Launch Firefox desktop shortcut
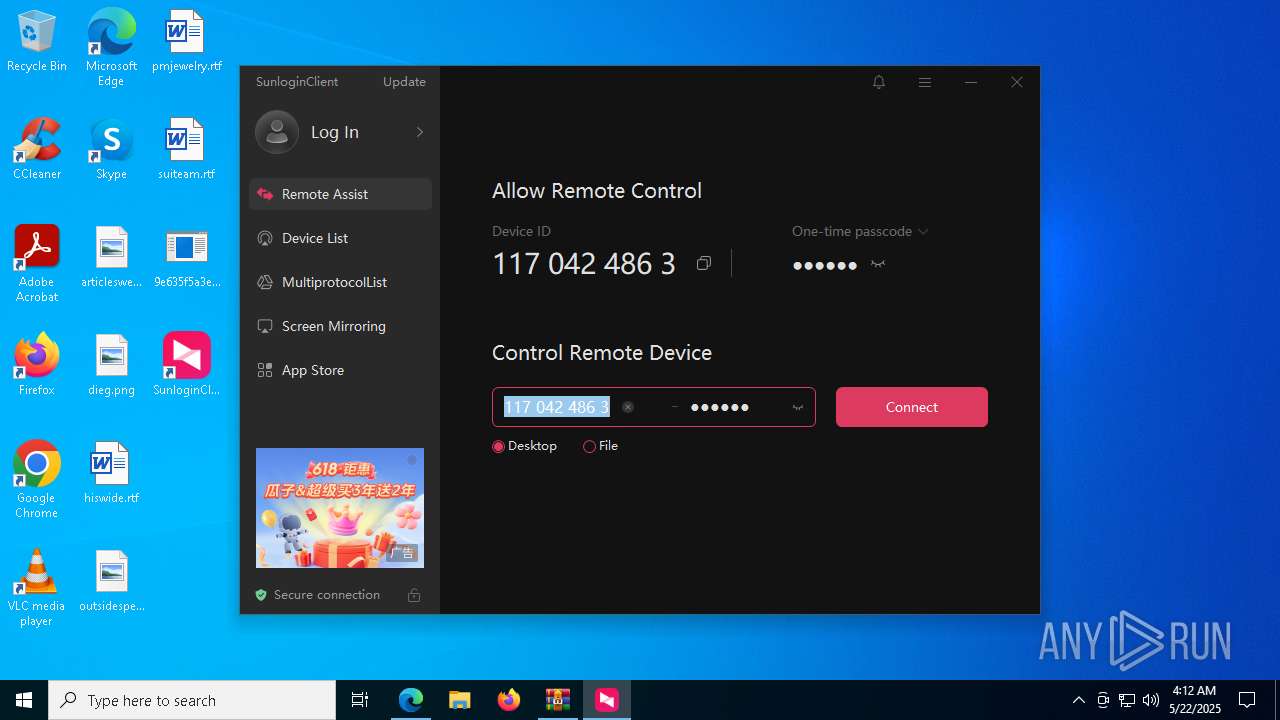This screenshot has height=720, width=1280. pyautogui.click(x=37, y=365)
